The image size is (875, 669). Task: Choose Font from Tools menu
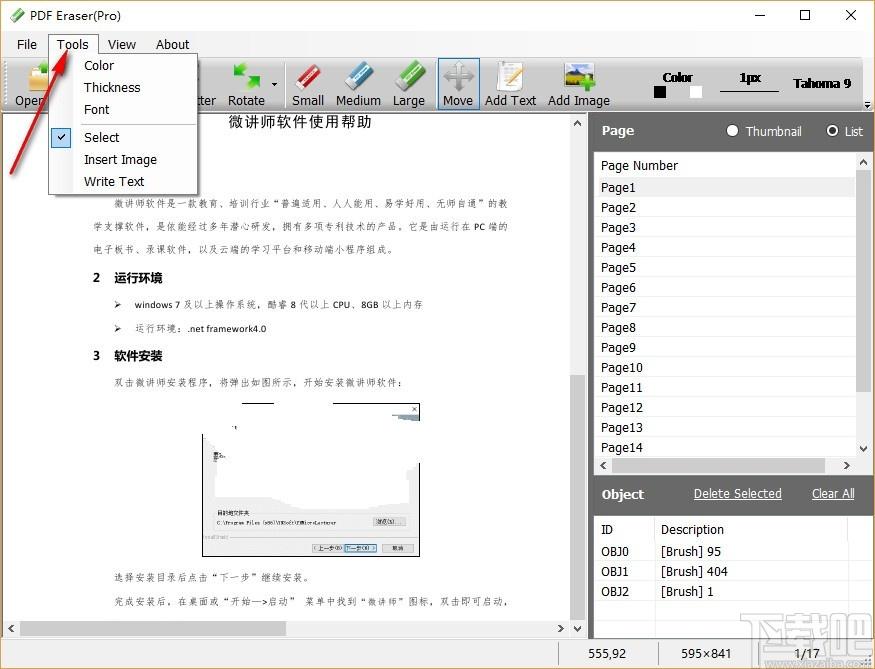123,109
